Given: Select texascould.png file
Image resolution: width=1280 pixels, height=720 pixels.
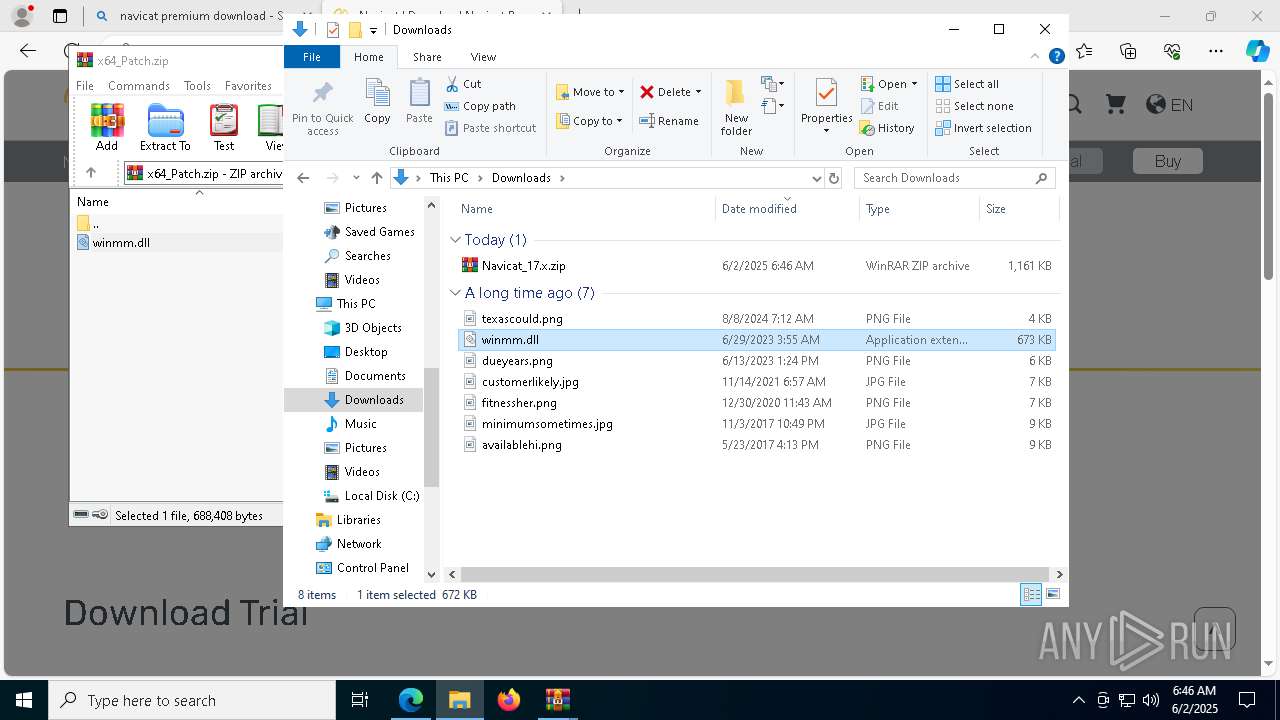Looking at the screenshot, I should [x=755, y=319].
